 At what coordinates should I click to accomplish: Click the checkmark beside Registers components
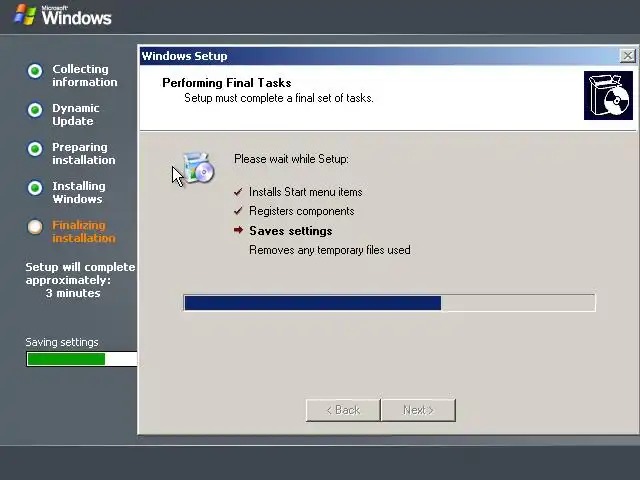click(238, 211)
